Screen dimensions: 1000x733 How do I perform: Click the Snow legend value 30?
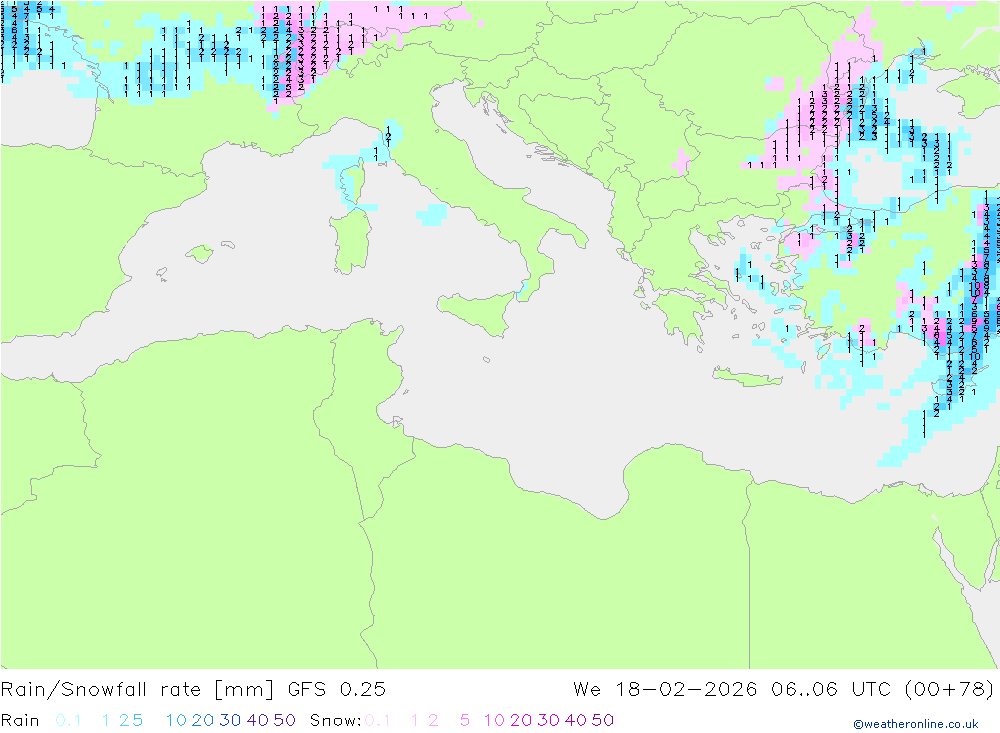point(548,720)
